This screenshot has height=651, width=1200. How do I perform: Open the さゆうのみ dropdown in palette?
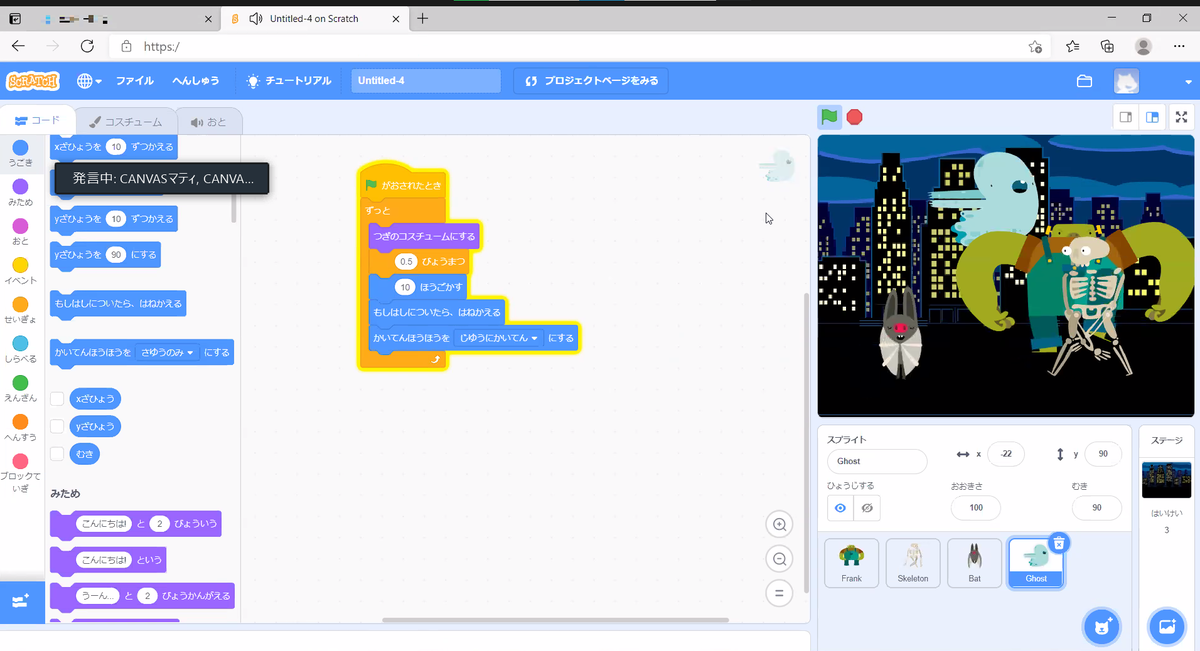[168, 352]
